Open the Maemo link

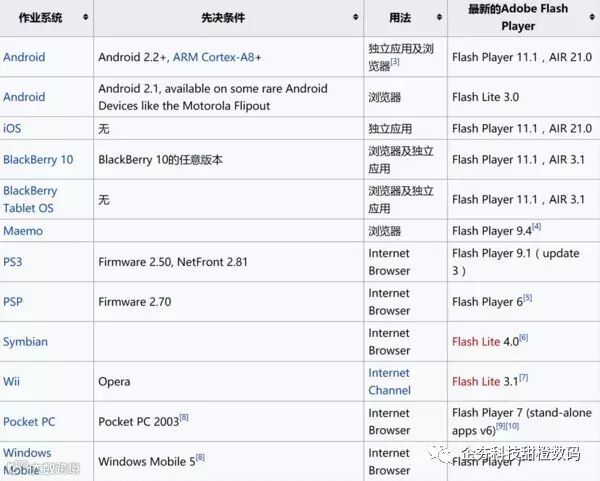coord(23,231)
